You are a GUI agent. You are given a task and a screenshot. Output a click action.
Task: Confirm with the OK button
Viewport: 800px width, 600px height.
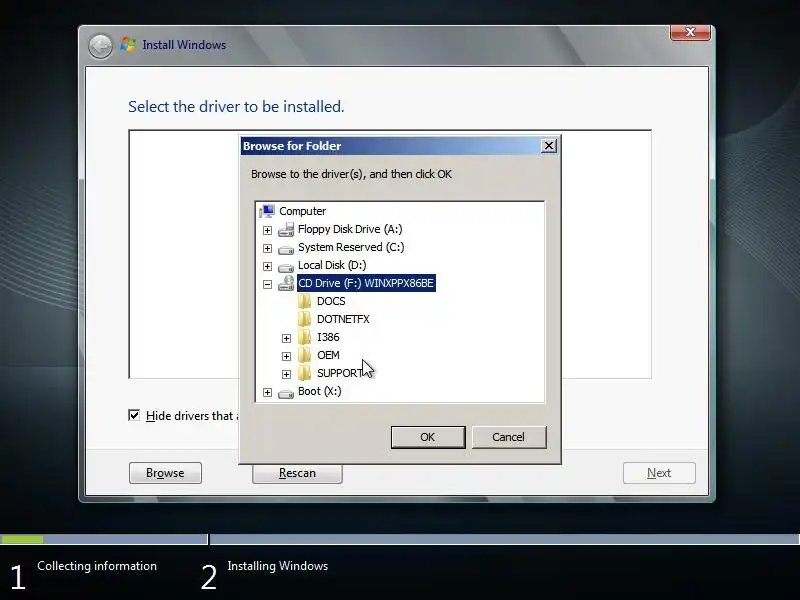point(428,437)
